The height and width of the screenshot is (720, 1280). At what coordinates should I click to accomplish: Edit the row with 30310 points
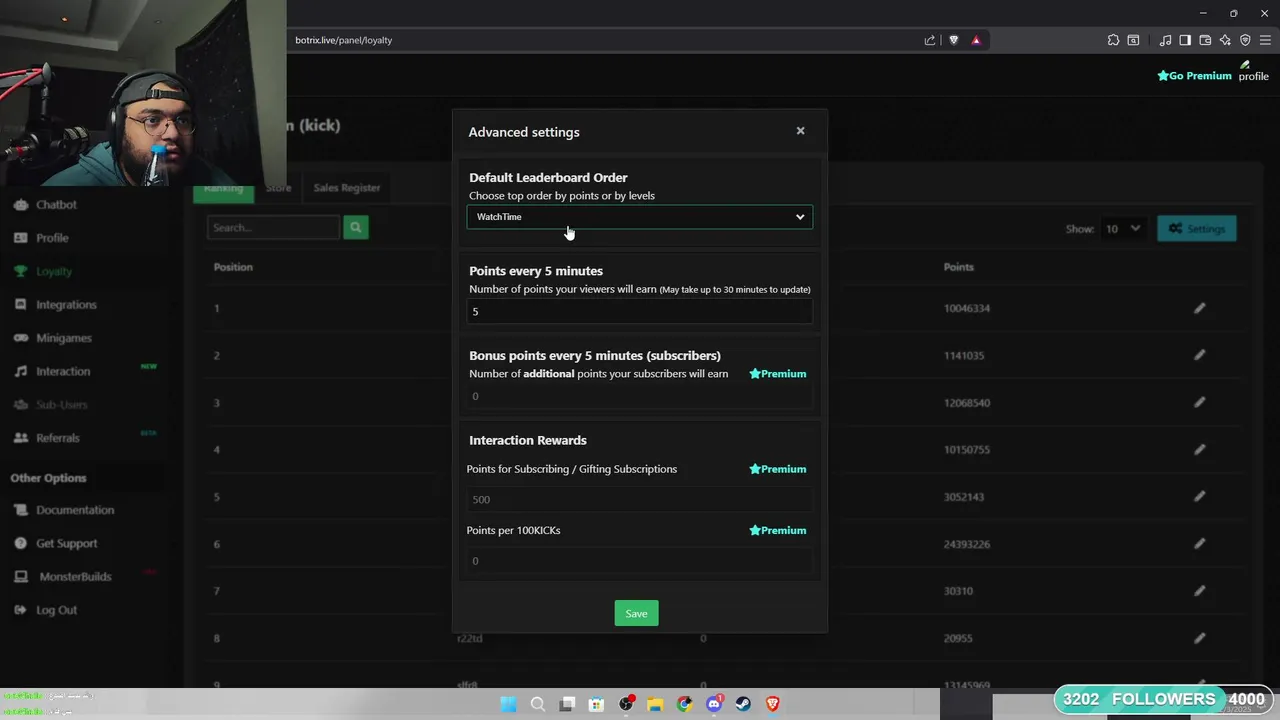(x=1199, y=590)
